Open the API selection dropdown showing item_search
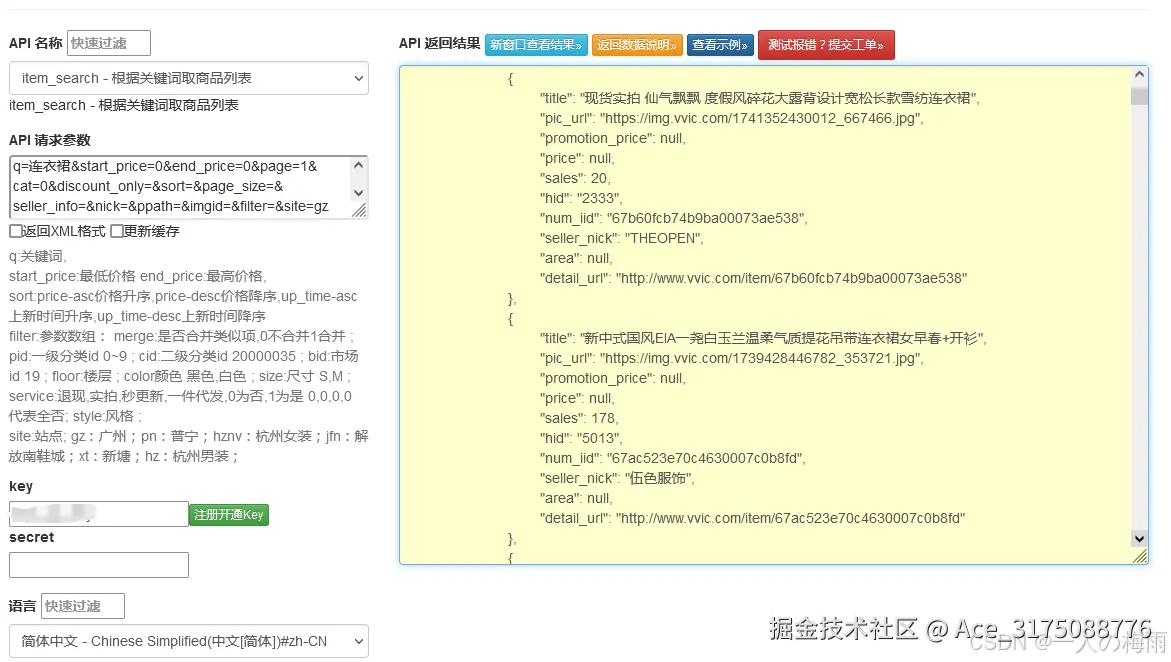The height and width of the screenshot is (662, 1171). pyautogui.click(x=187, y=79)
